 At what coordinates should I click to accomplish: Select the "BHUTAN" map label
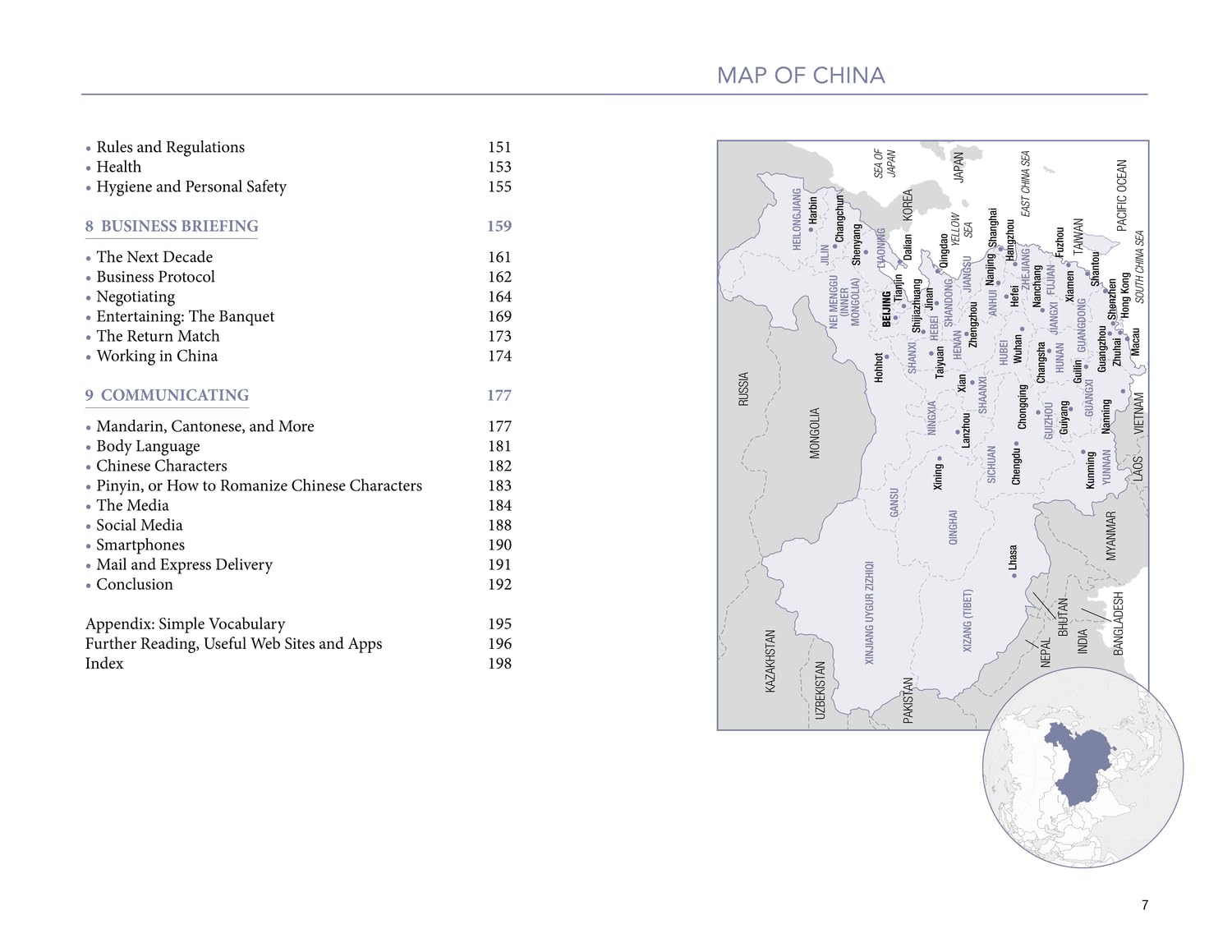tap(1063, 617)
